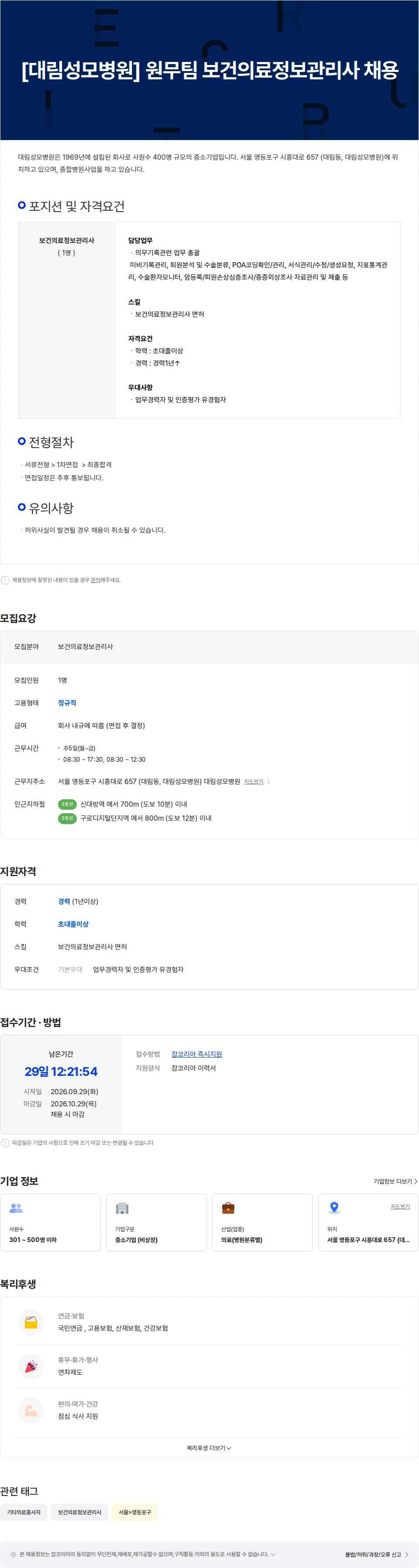The height and width of the screenshot is (1568, 419).
Task: Click the convenience and health arm icon
Action: pos(31,1410)
